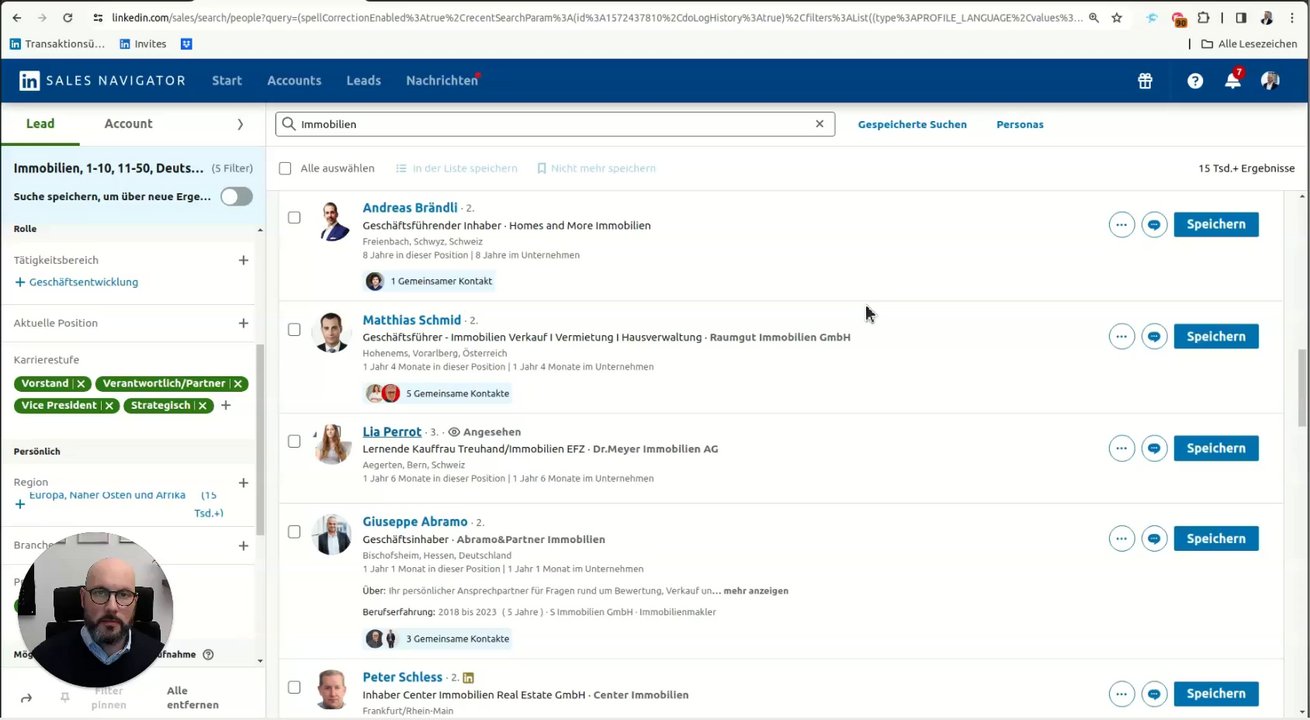Viewport: 1310px width, 720px height.
Task: Message Peter Schless via chat icon
Action: (x=1154, y=694)
